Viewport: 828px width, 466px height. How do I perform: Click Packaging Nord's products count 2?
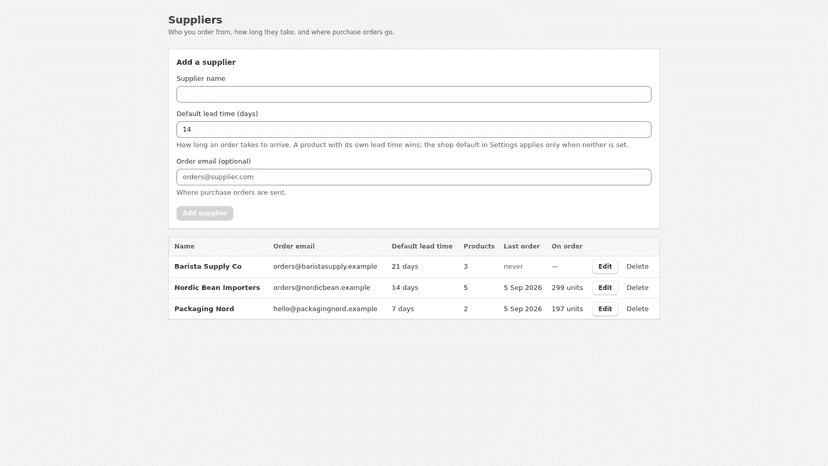(x=466, y=309)
